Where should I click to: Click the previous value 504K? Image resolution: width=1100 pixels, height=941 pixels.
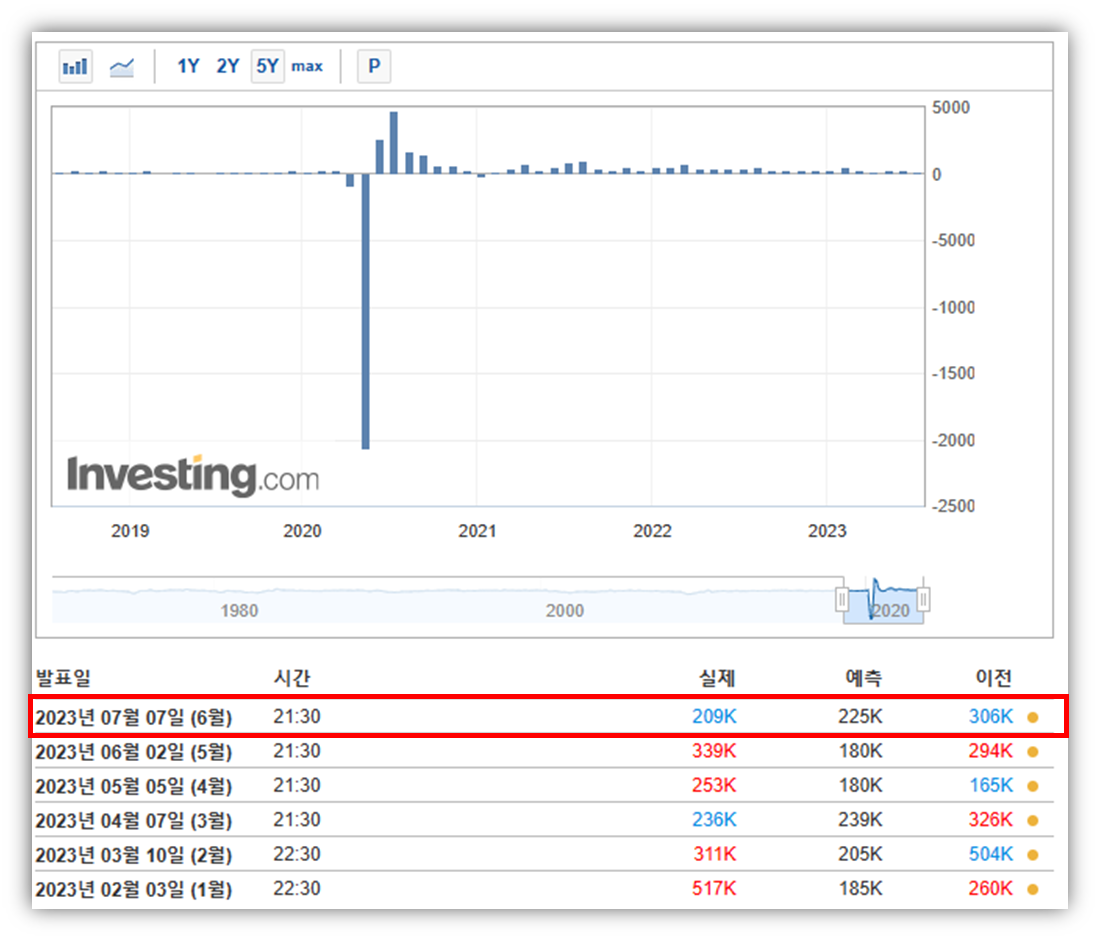click(991, 854)
